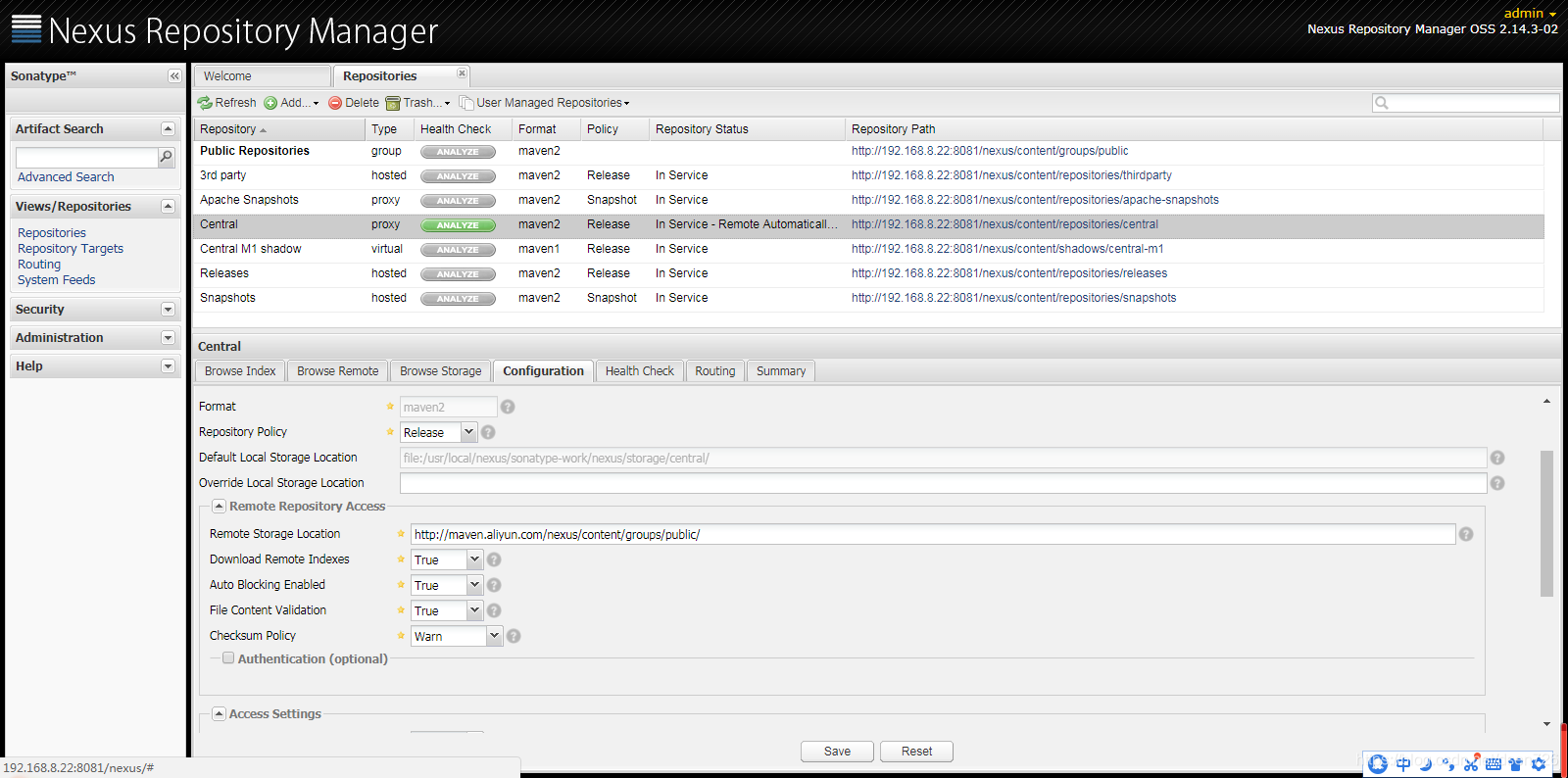Open the File Content Validation dropdown
The height and width of the screenshot is (778, 1568).
474,610
